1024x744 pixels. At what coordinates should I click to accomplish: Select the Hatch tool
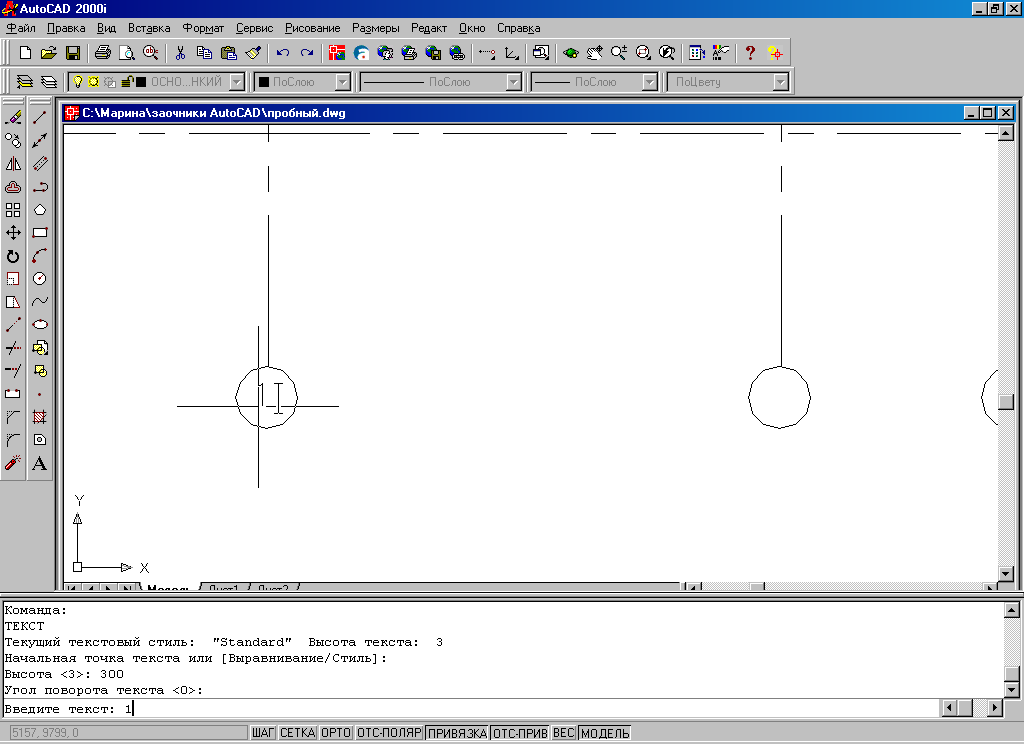pyautogui.click(x=40, y=417)
